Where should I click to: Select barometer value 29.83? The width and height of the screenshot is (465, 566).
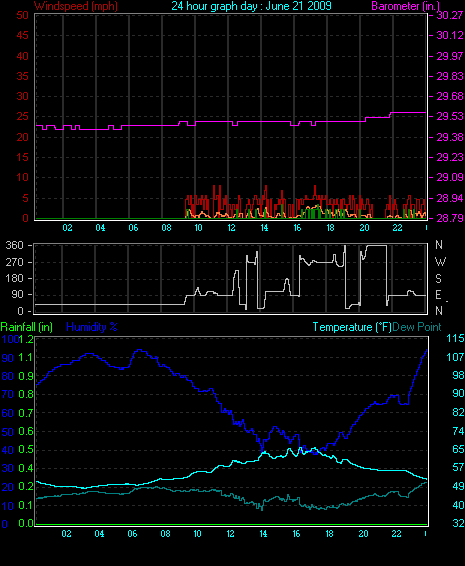pos(449,76)
